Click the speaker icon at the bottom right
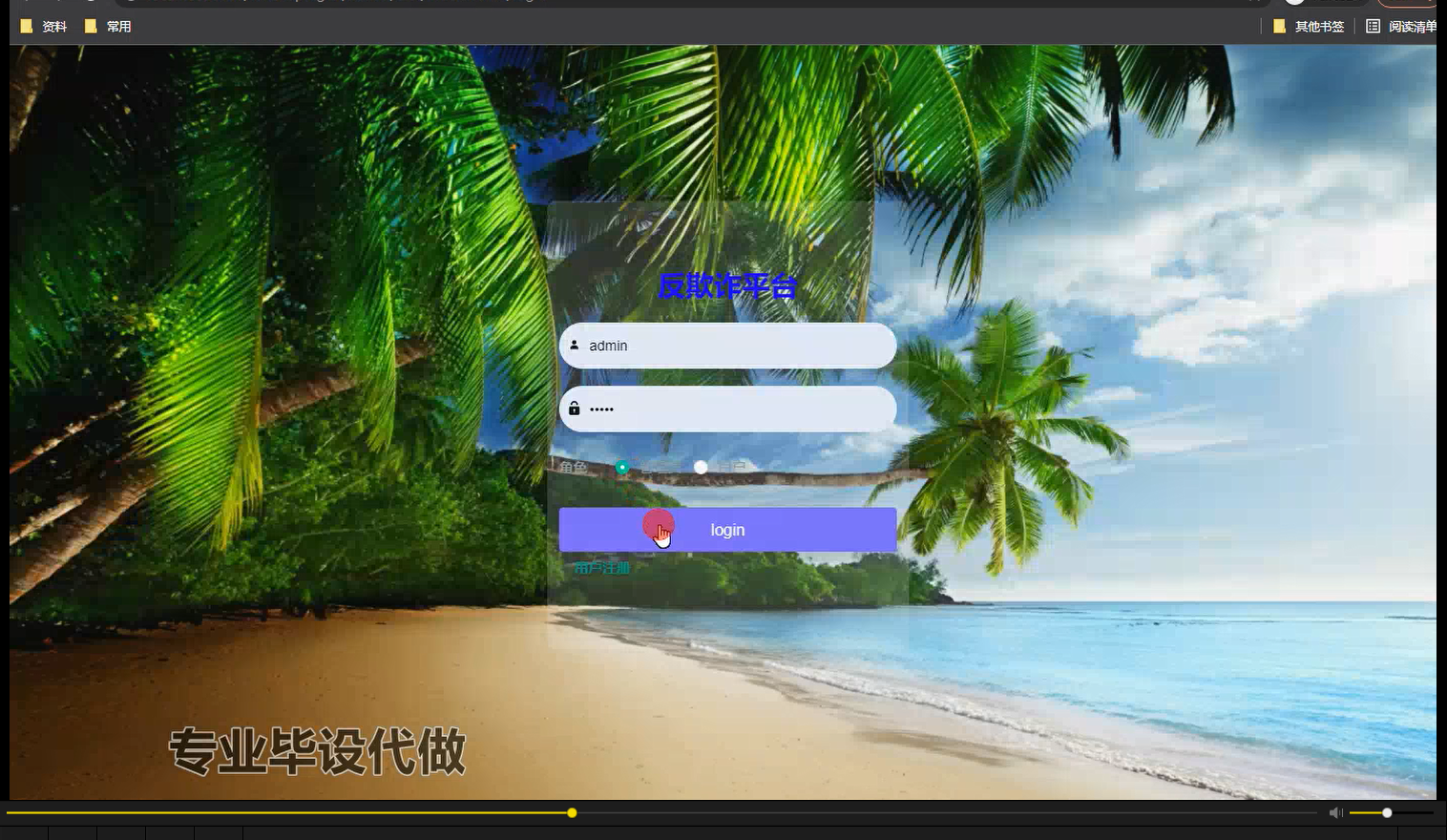The image size is (1447, 840). [x=1335, y=812]
